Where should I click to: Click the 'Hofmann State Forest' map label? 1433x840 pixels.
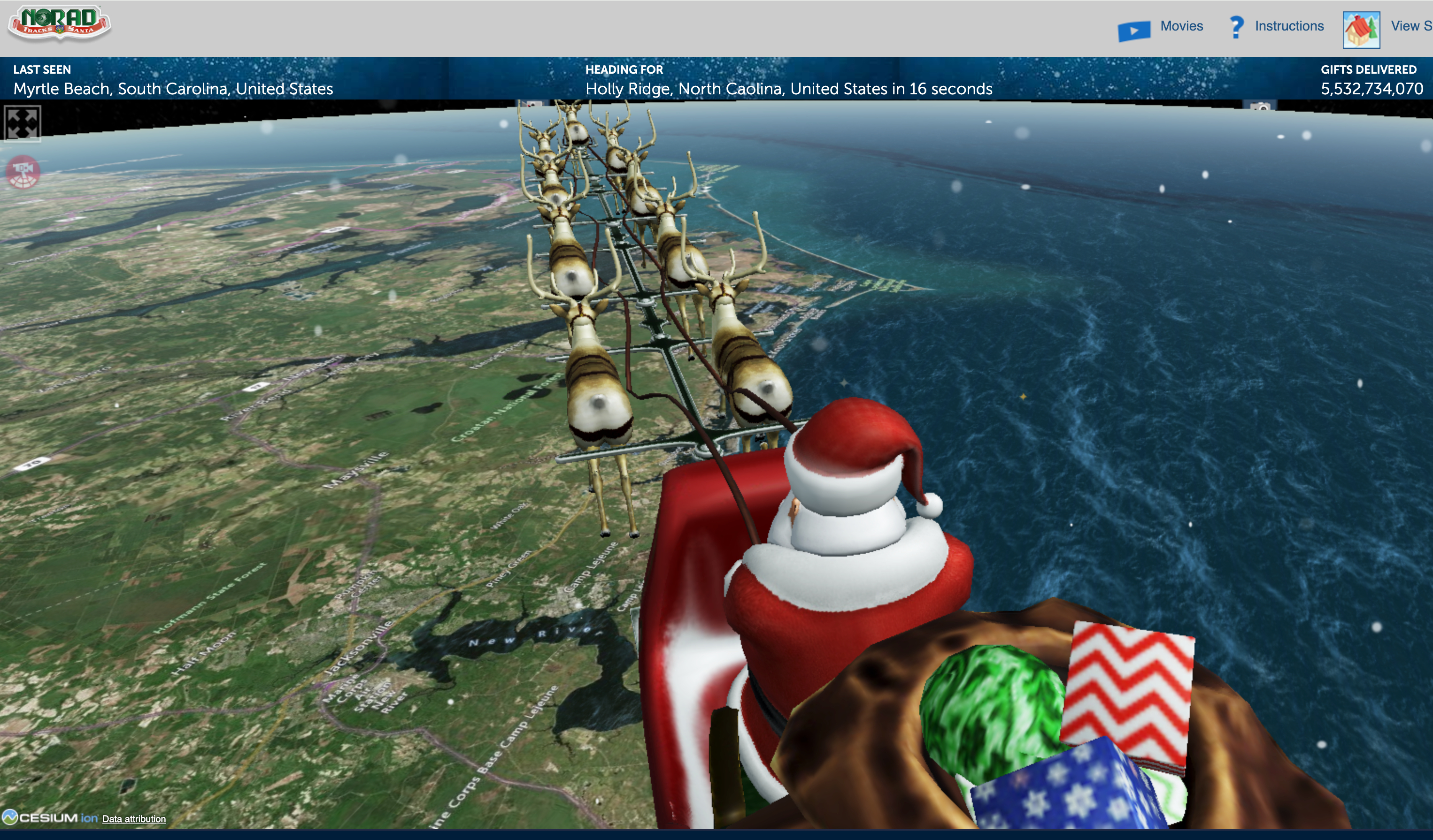coord(209,598)
